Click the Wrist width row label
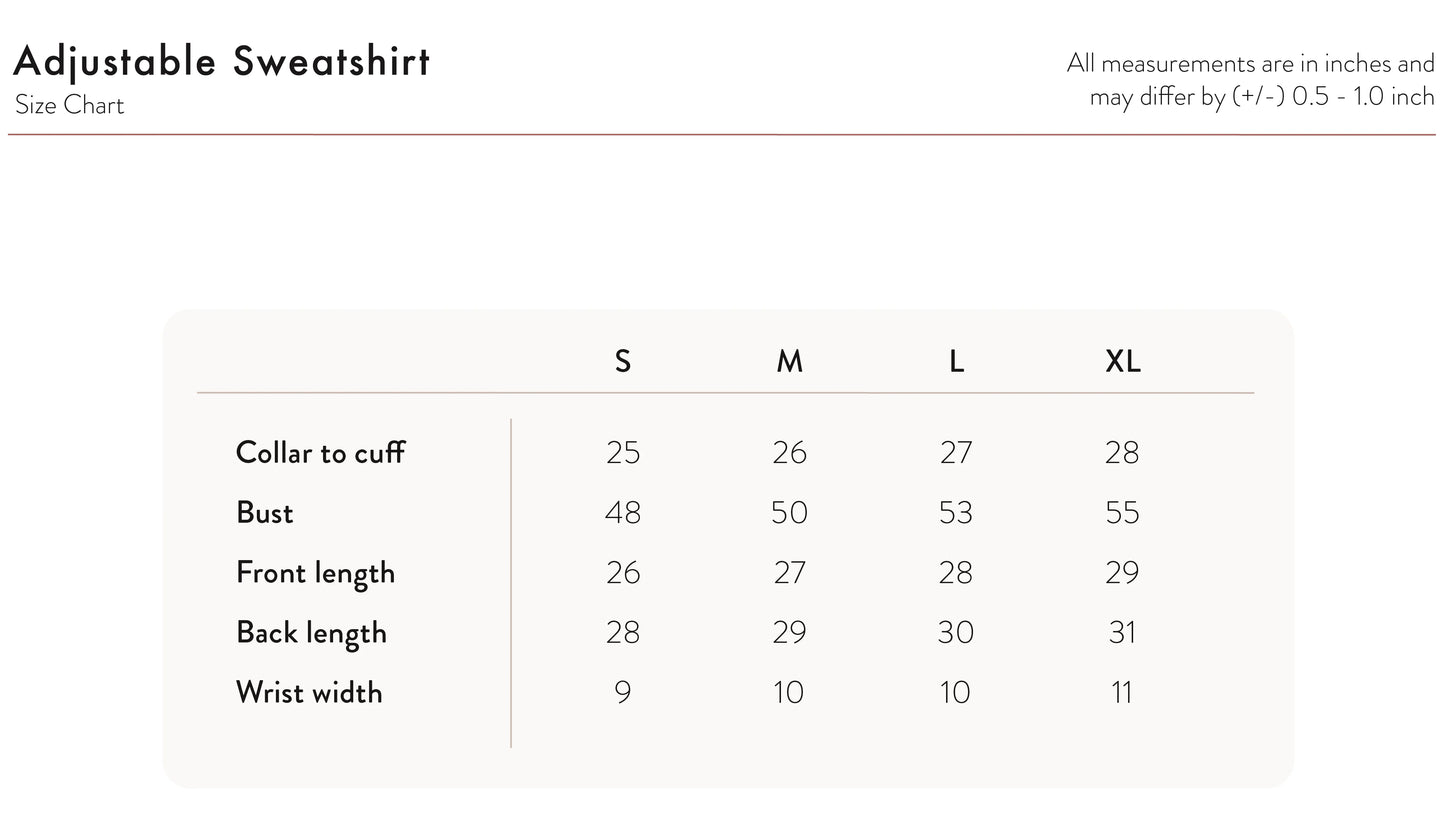The height and width of the screenshot is (815, 1445). click(309, 693)
